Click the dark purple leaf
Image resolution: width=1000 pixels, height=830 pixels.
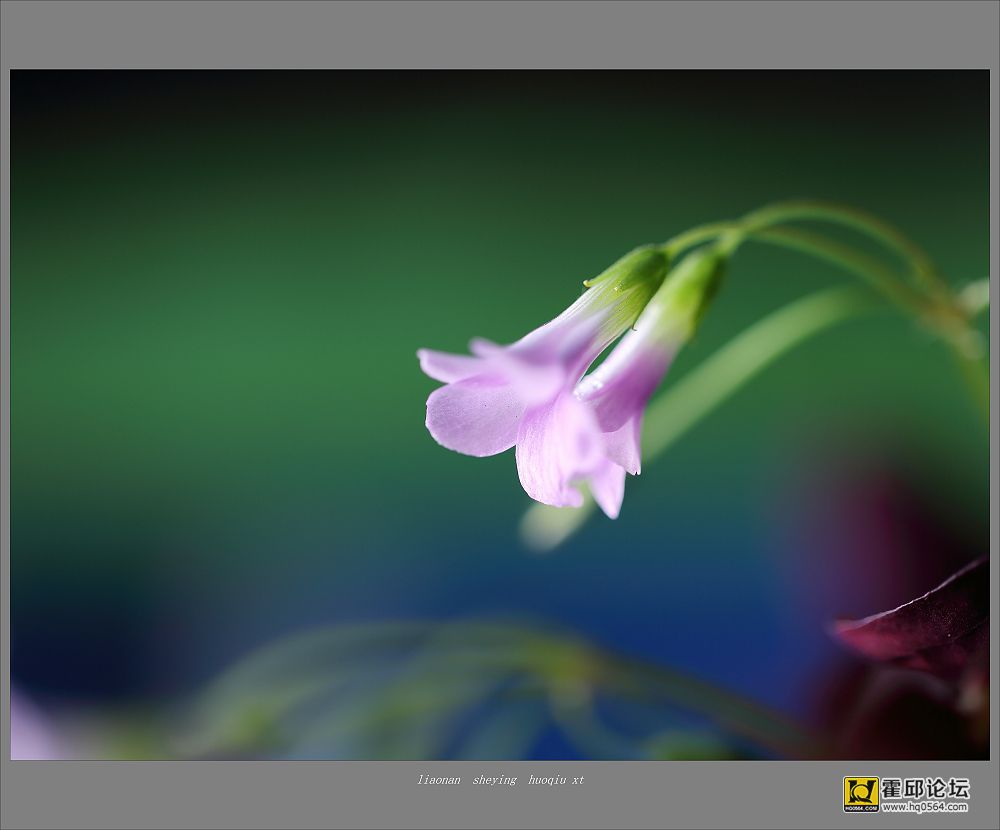click(912, 612)
